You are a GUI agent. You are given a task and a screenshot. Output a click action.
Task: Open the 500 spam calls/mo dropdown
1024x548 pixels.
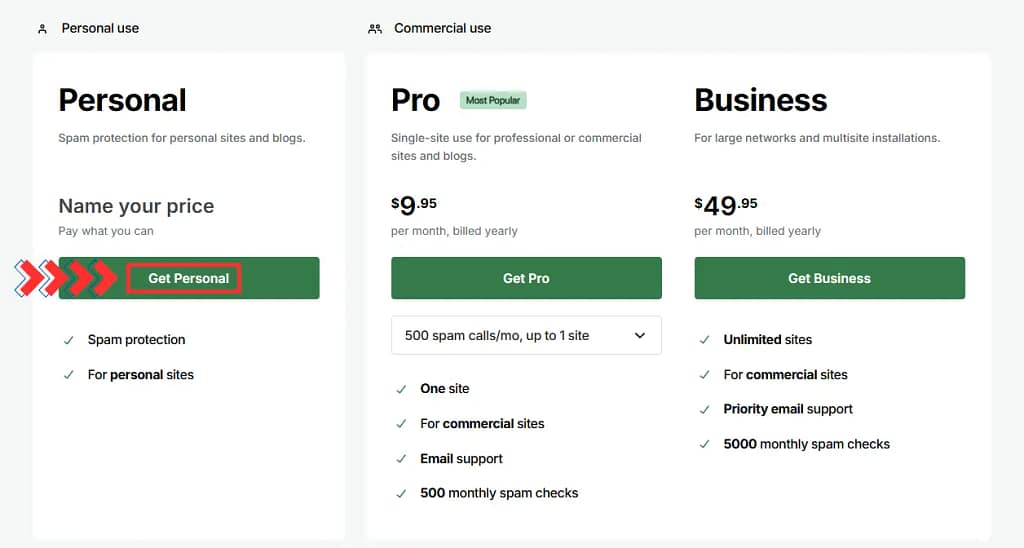tap(525, 336)
